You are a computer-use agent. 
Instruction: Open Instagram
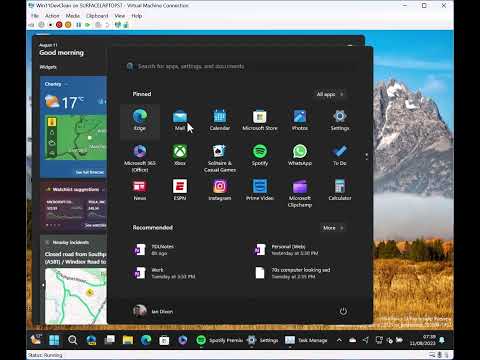coord(220,190)
